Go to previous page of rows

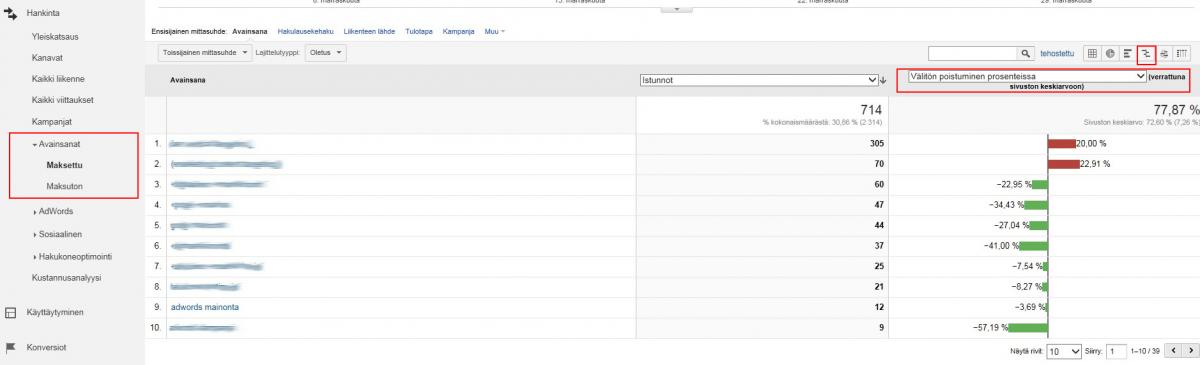(x=1174, y=352)
